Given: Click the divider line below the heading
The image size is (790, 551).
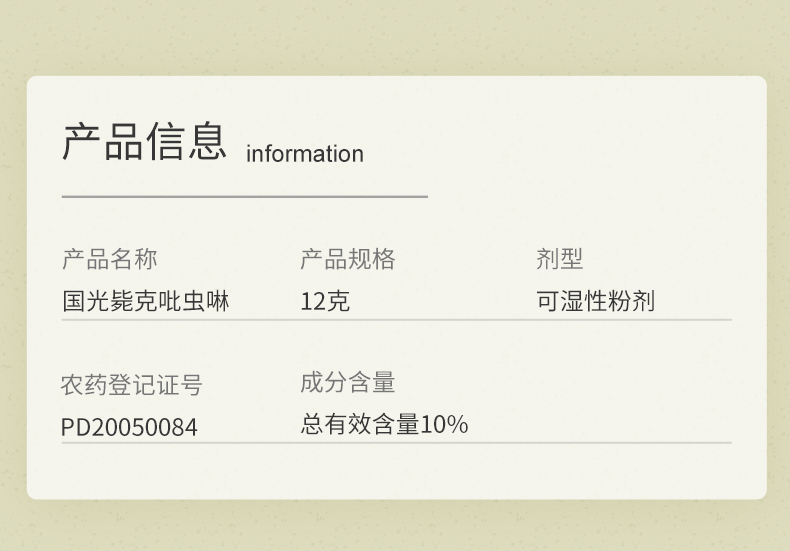Looking at the screenshot, I should [244, 197].
